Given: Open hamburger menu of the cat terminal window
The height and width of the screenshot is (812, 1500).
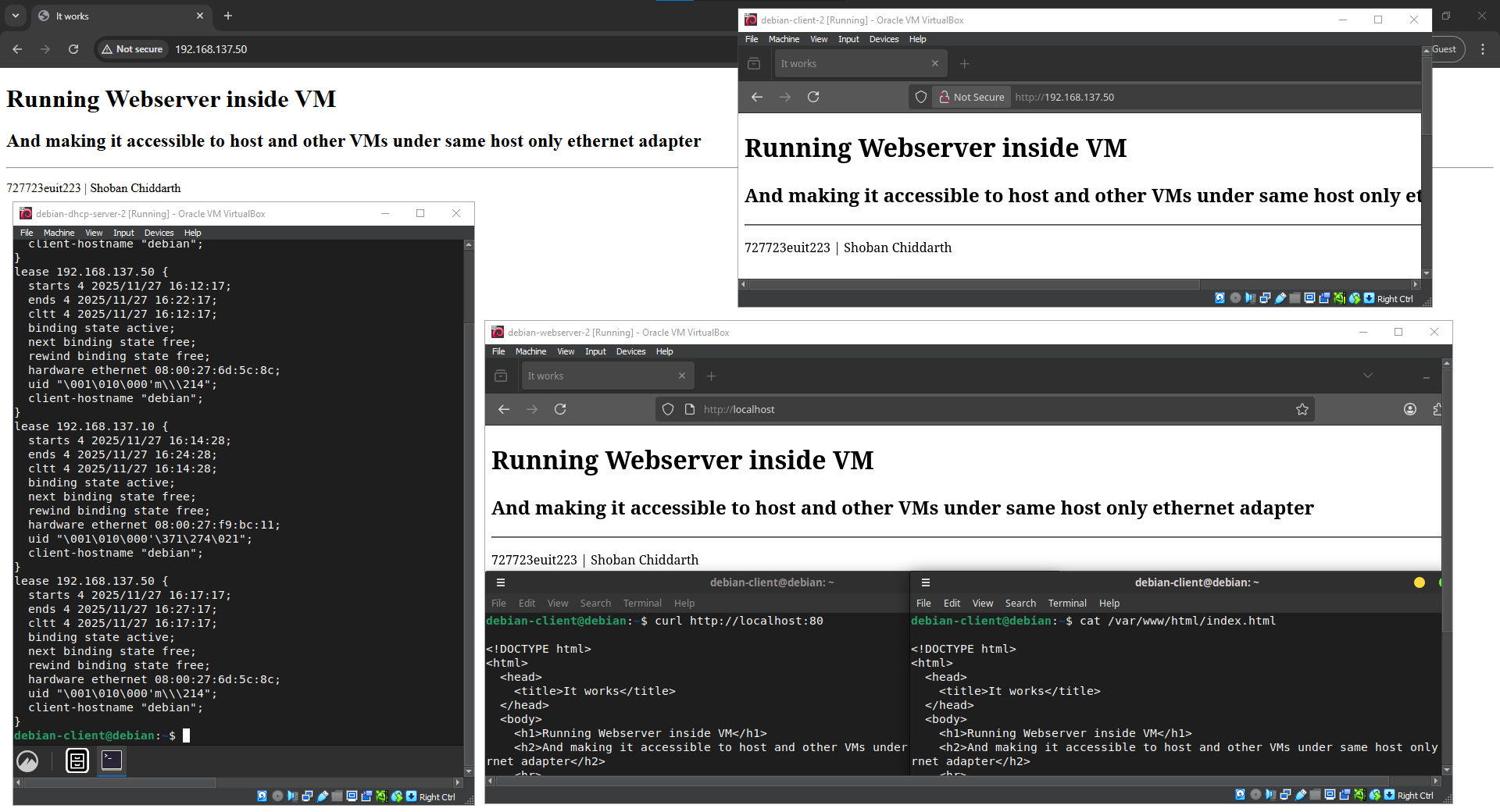Looking at the screenshot, I should tap(926, 582).
